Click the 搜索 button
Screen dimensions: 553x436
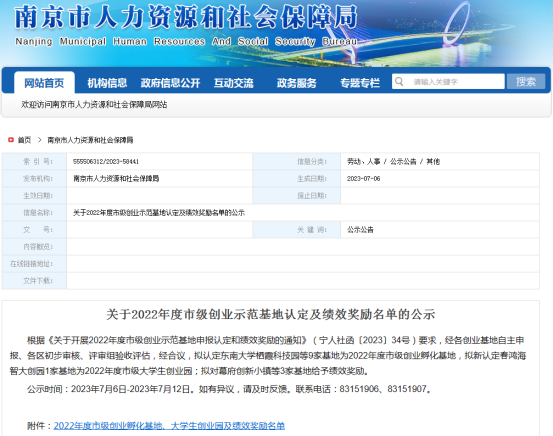tap(526, 81)
